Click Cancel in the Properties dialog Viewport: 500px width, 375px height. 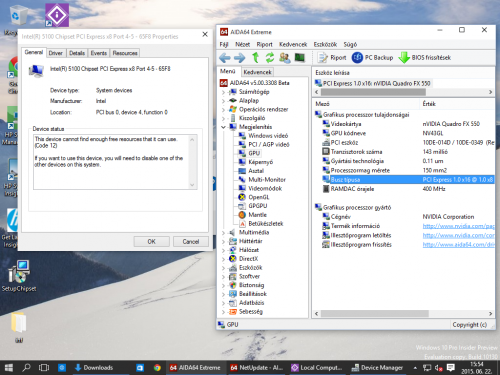coord(191,241)
